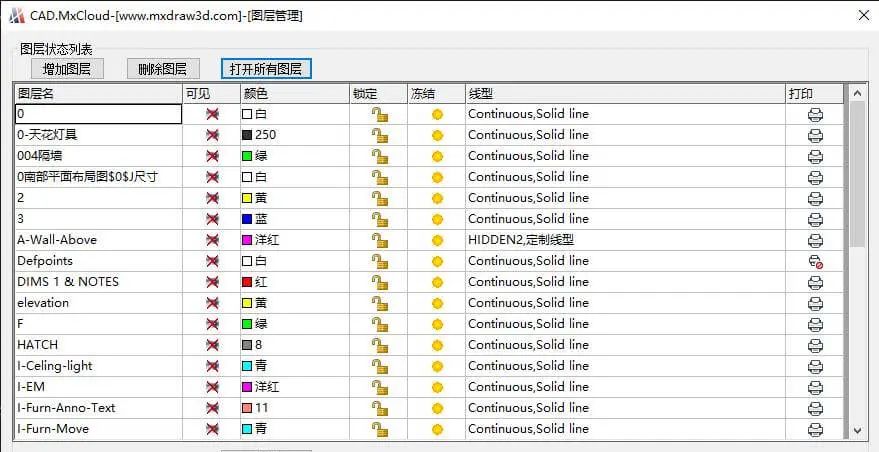Freeze layer 0-天花灯具 via sun icon
The width and height of the screenshot is (879, 452).
pos(437,135)
